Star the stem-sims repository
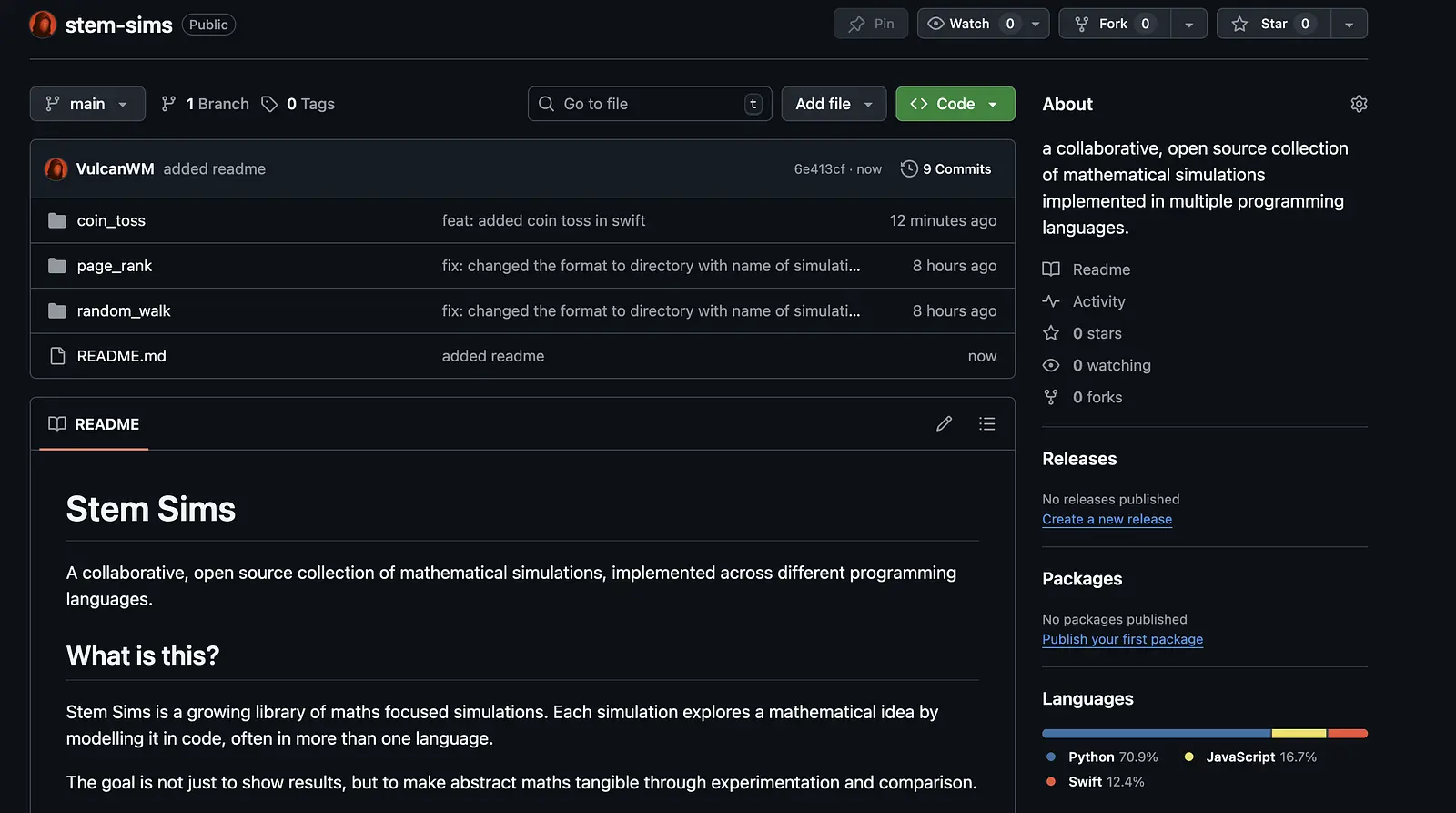Screen dimensions: 1456x813 (1274, 24)
